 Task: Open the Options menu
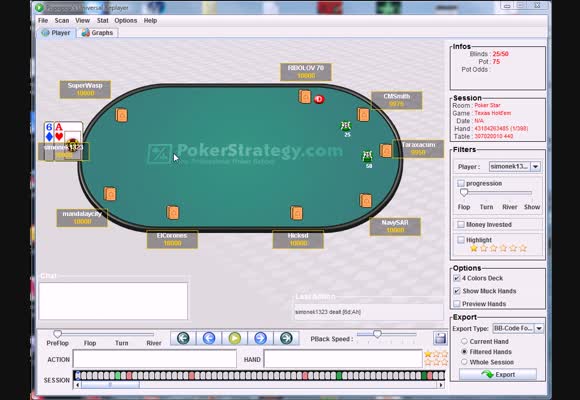coord(126,20)
